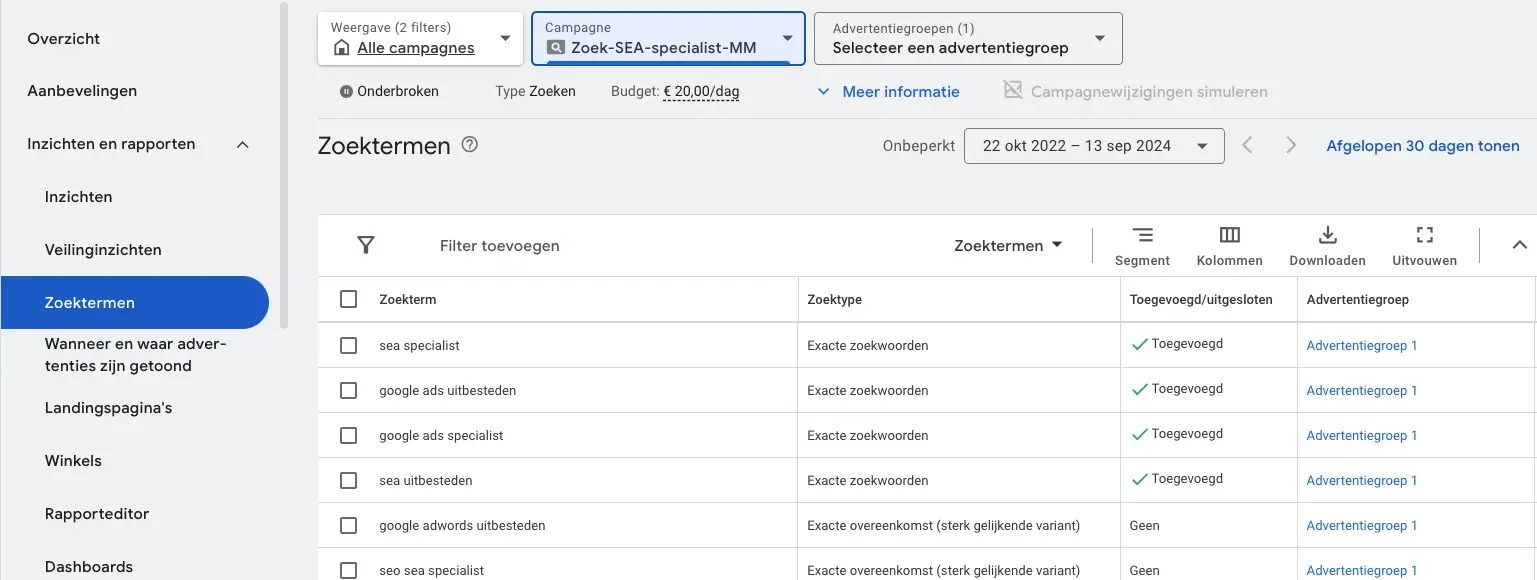Open Advertentiegroep 1 from the first row

pyautogui.click(x=1361, y=344)
